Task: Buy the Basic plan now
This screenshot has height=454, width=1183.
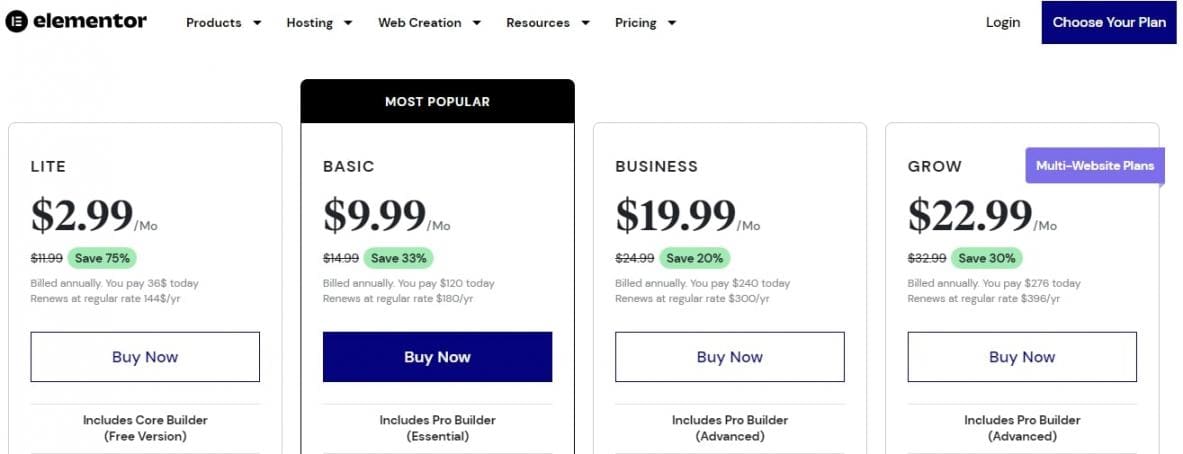Action: point(437,357)
